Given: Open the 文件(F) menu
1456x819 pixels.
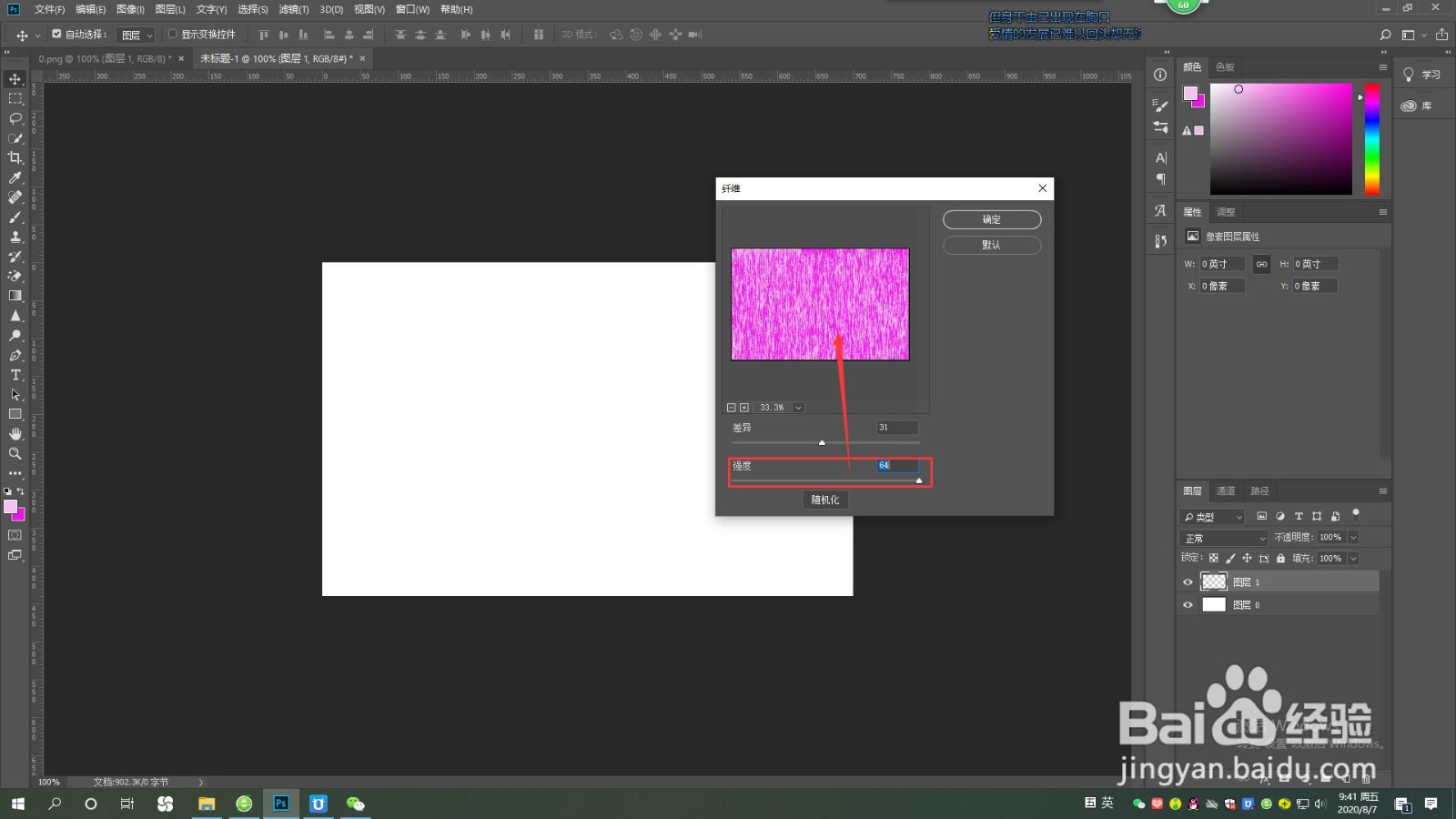Looking at the screenshot, I should [x=49, y=9].
